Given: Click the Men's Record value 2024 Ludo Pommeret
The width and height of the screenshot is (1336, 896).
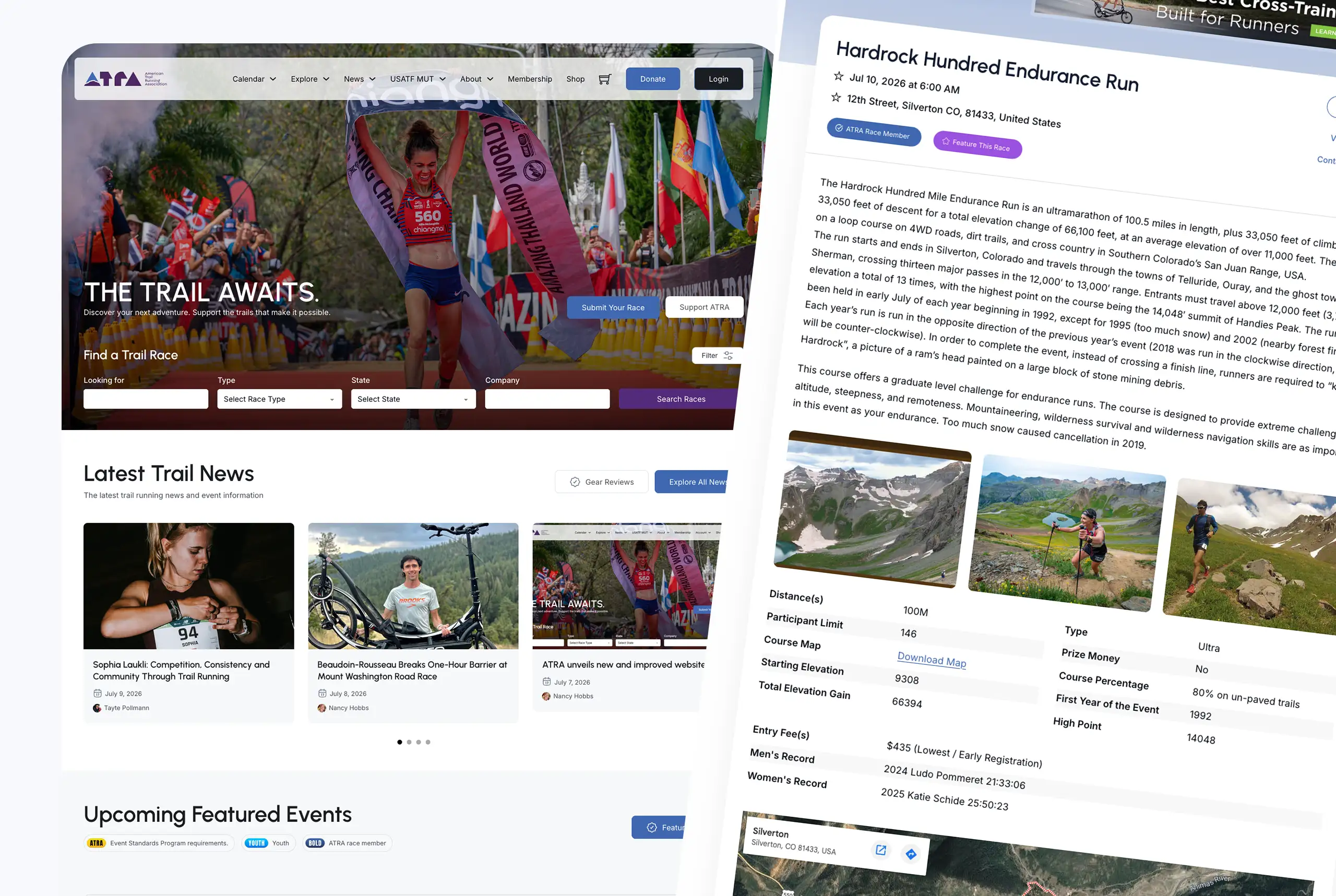Looking at the screenshot, I should coord(955,776).
